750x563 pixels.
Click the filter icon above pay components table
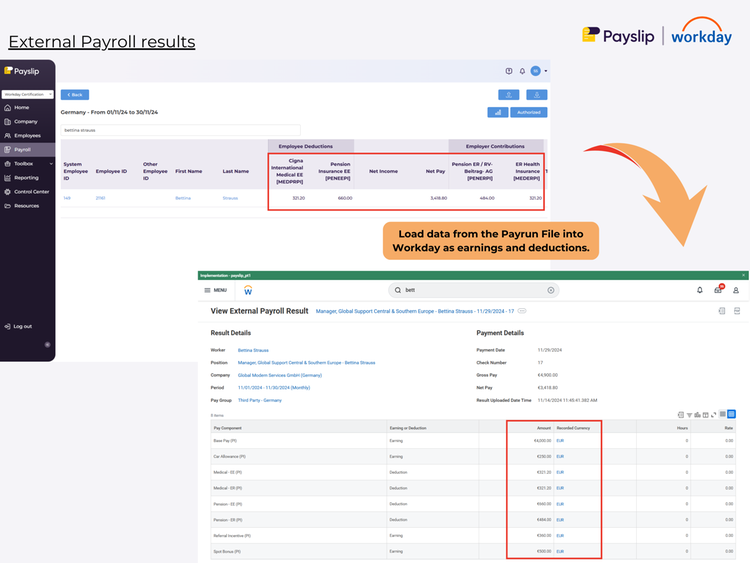689,414
